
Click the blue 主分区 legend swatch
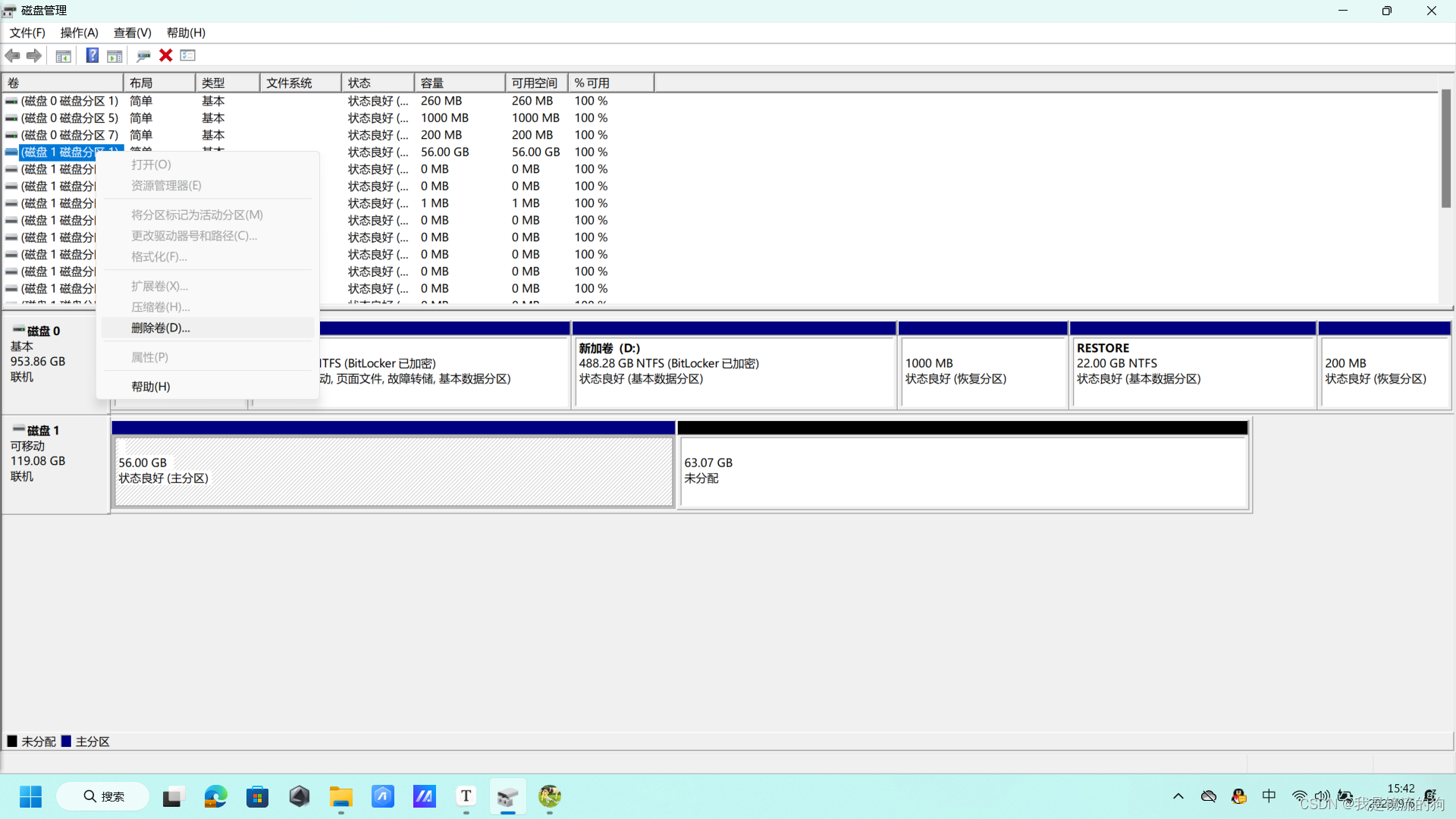[66, 741]
